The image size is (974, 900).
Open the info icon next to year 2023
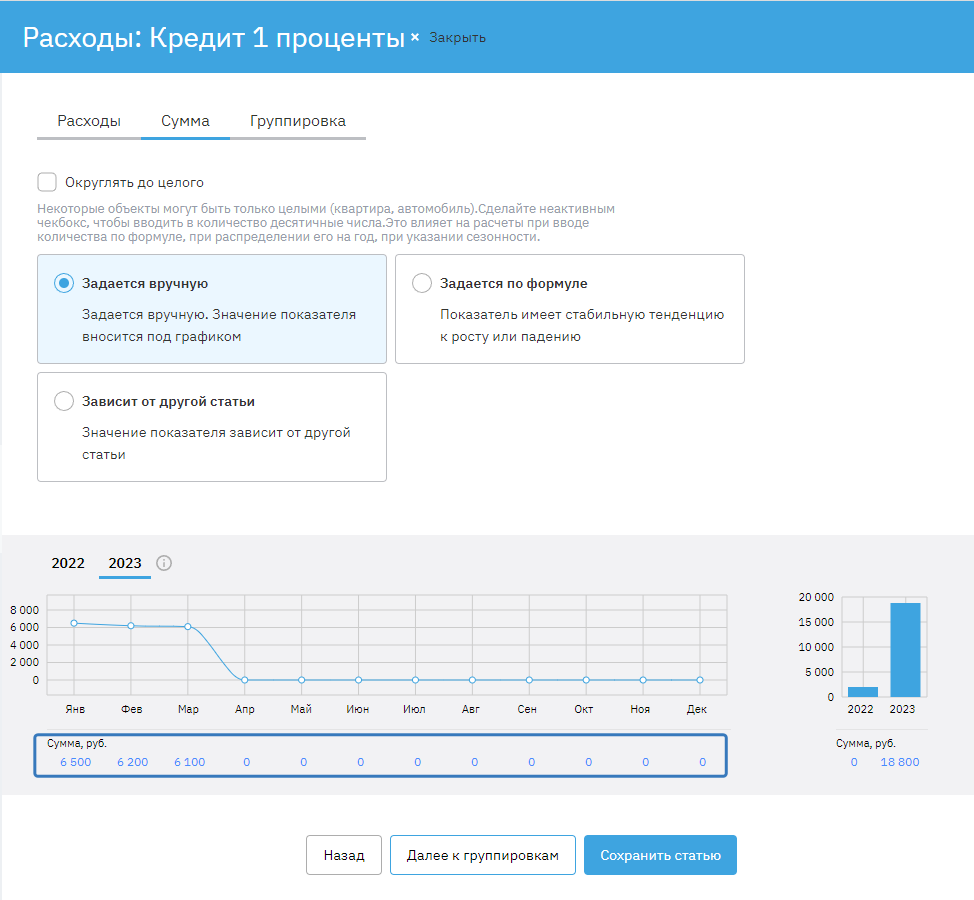coord(164,563)
